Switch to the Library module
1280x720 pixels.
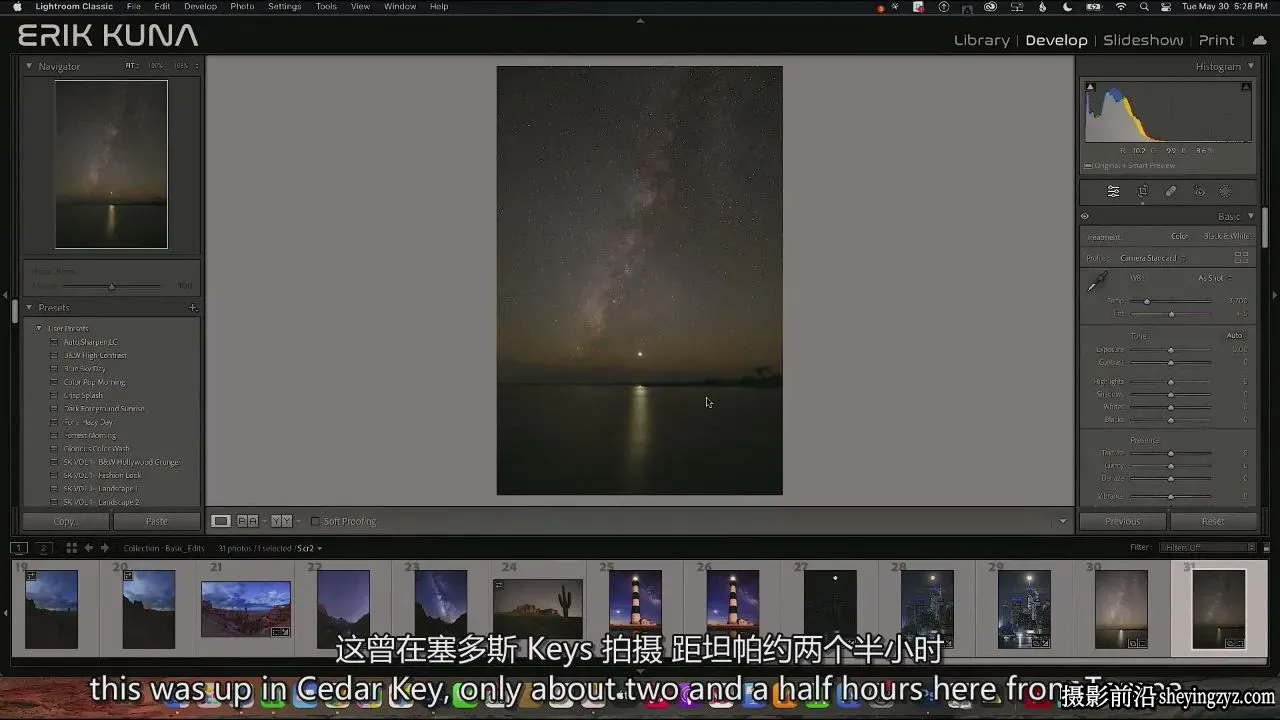[981, 40]
